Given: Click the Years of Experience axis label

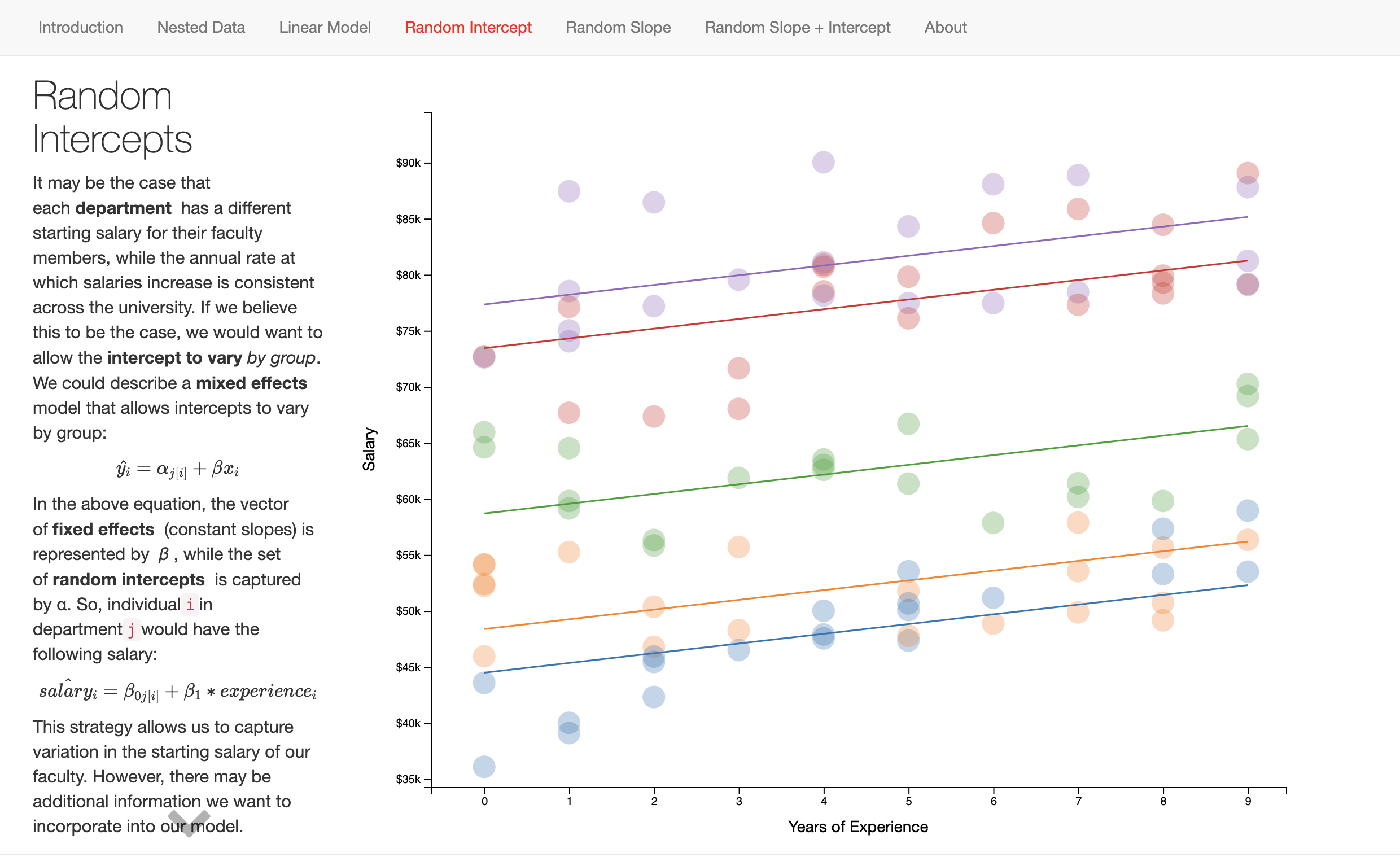Looking at the screenshot, I should tap(858, 827).
